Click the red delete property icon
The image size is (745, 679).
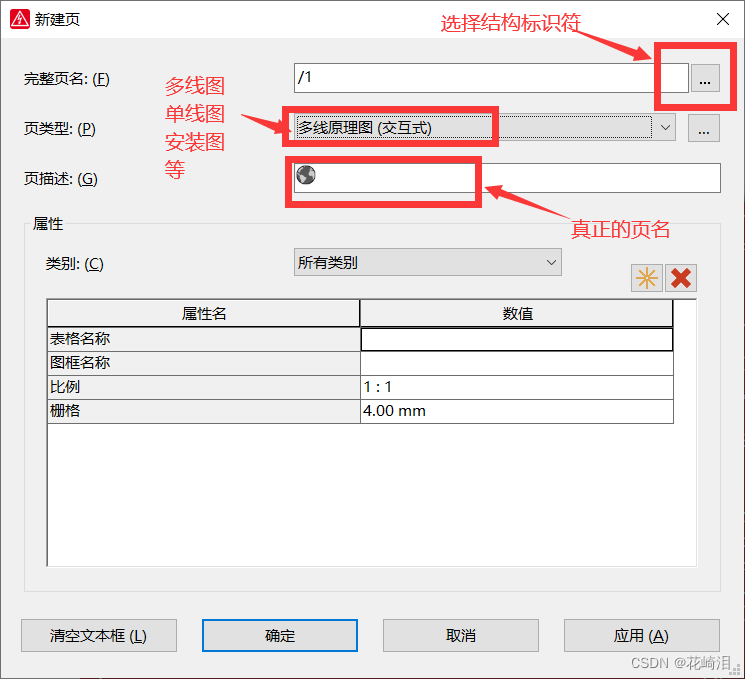tap(681, 278)
